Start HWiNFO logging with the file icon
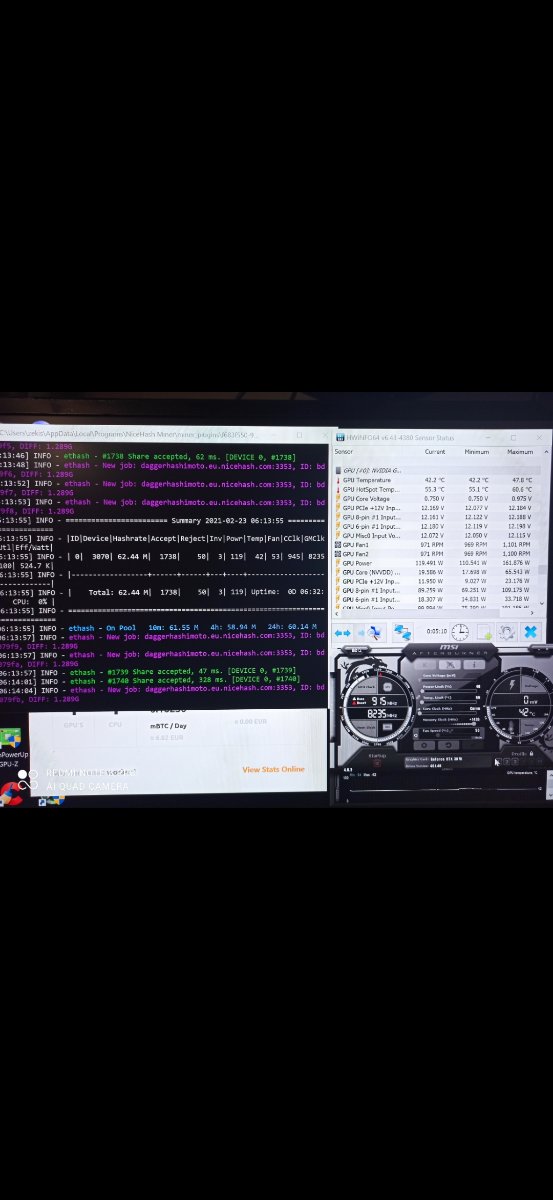Image resolution: width=553 pixels, height=1200 pixels. (x=484, y=633)
